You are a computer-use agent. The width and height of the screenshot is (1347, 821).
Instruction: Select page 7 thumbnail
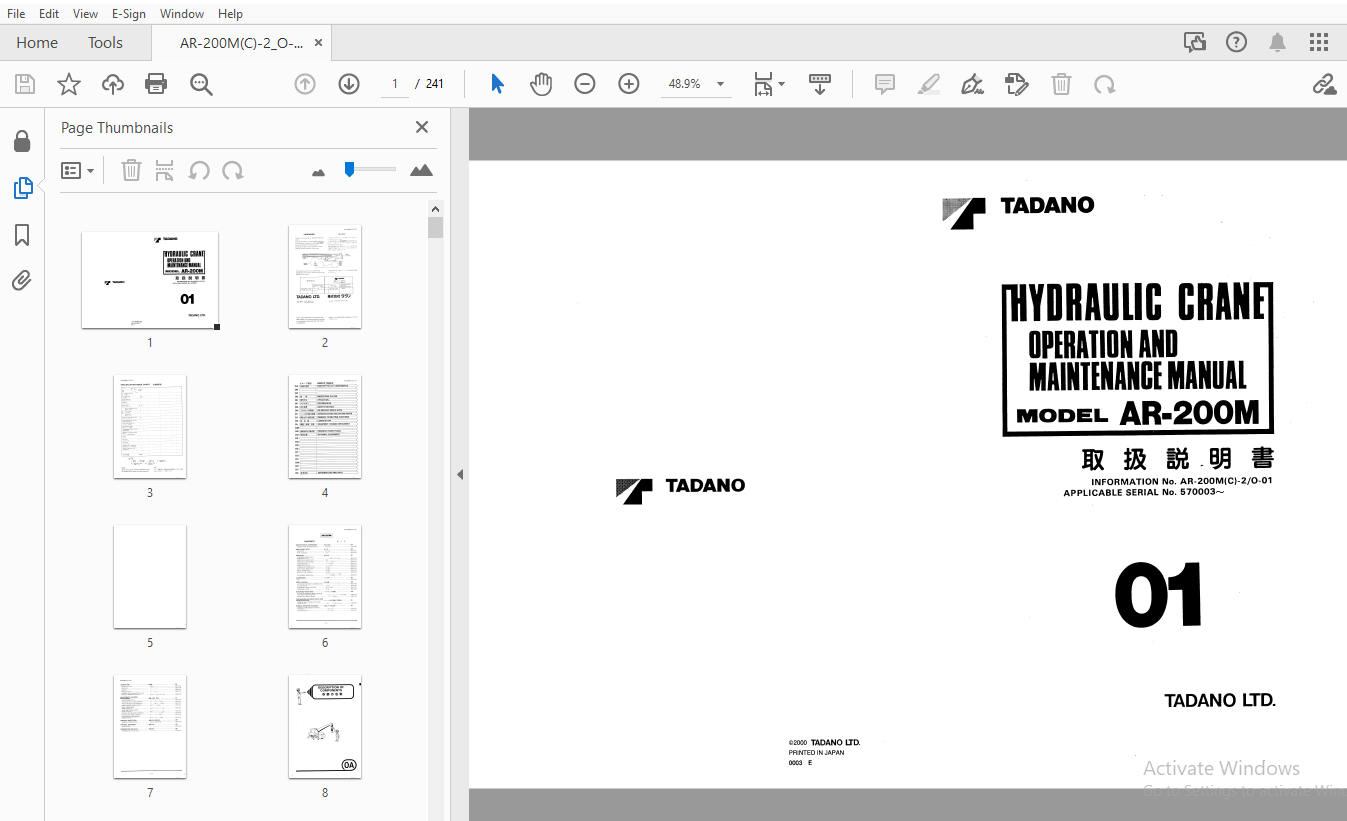tap(150, 727)
